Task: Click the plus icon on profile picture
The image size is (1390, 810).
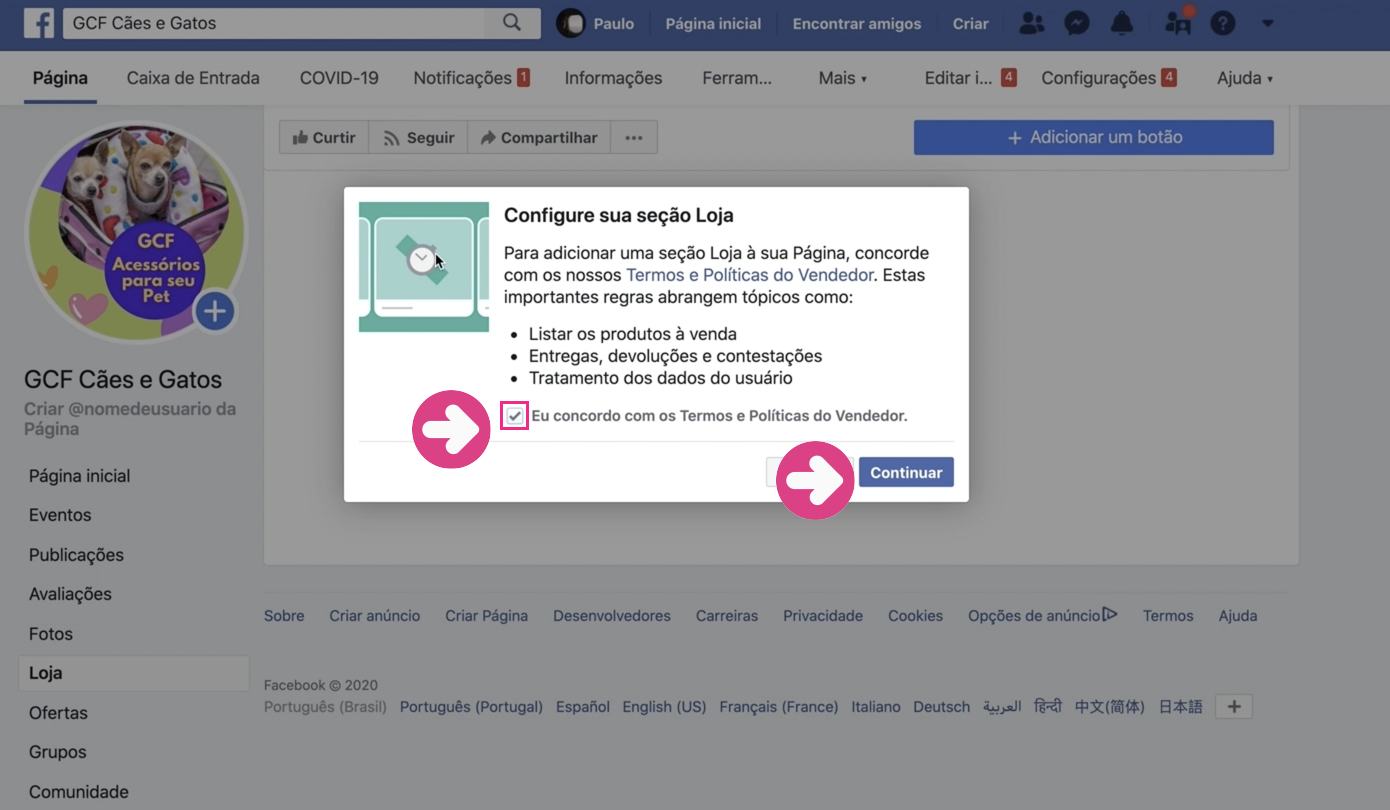Action: (214, 312)
